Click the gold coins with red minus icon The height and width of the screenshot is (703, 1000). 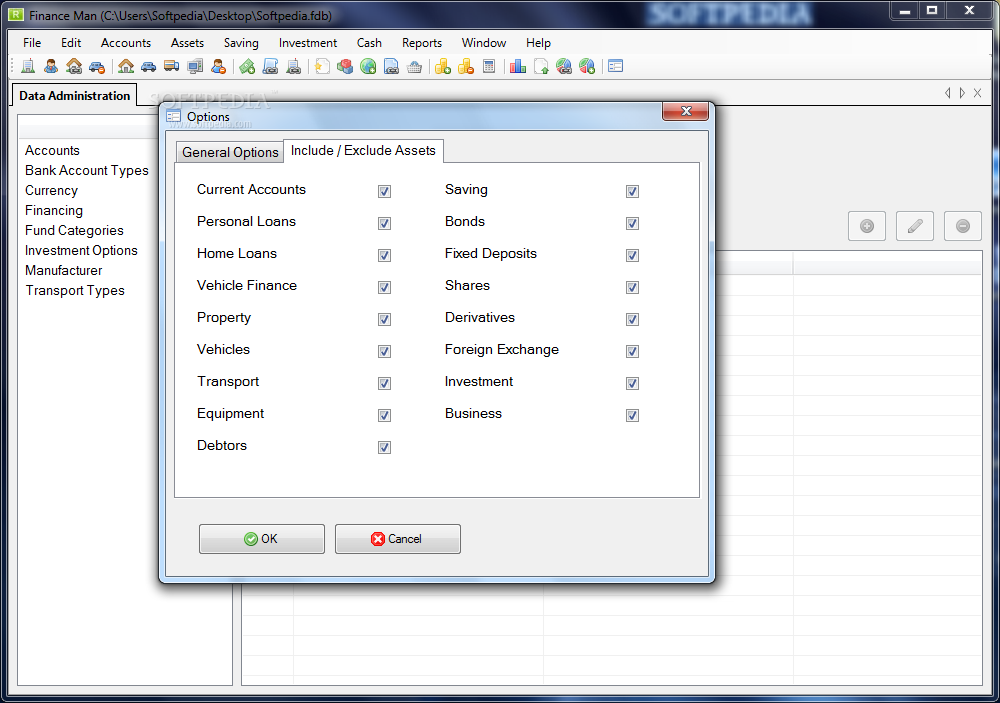tap(466, 66)
